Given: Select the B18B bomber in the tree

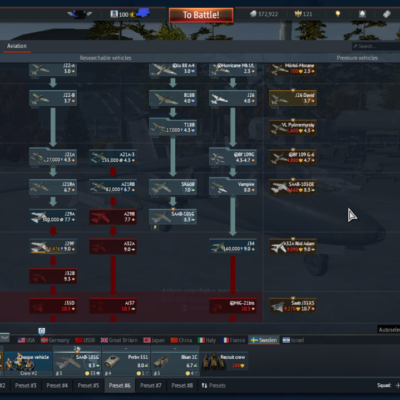Looking at the screenshot, I should 173,98.
